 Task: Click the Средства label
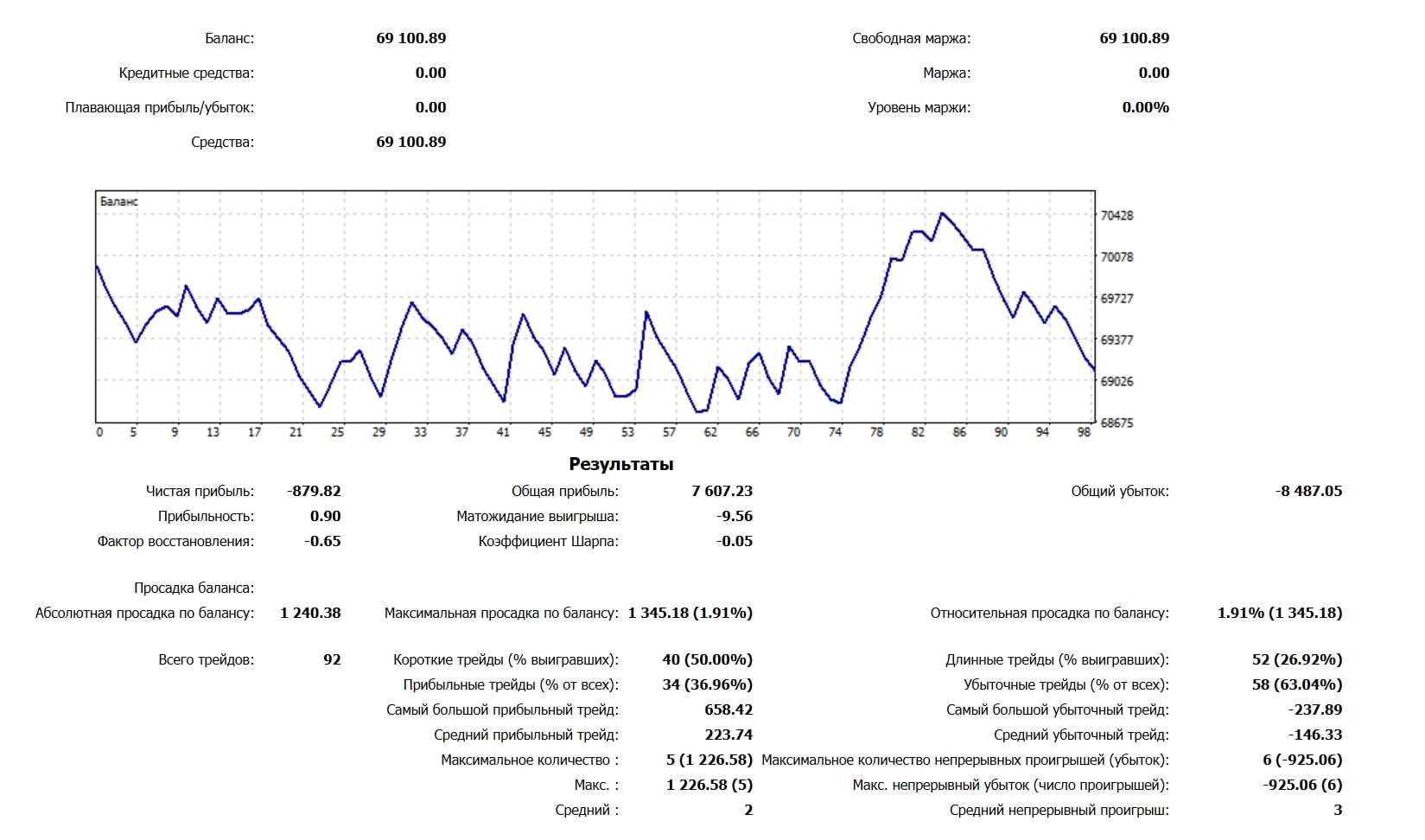tap(222, 142)
